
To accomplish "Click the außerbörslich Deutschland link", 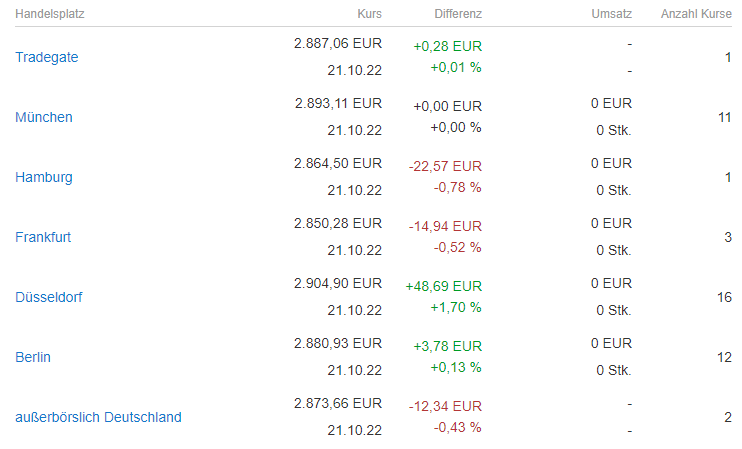I will coord(98,417).
